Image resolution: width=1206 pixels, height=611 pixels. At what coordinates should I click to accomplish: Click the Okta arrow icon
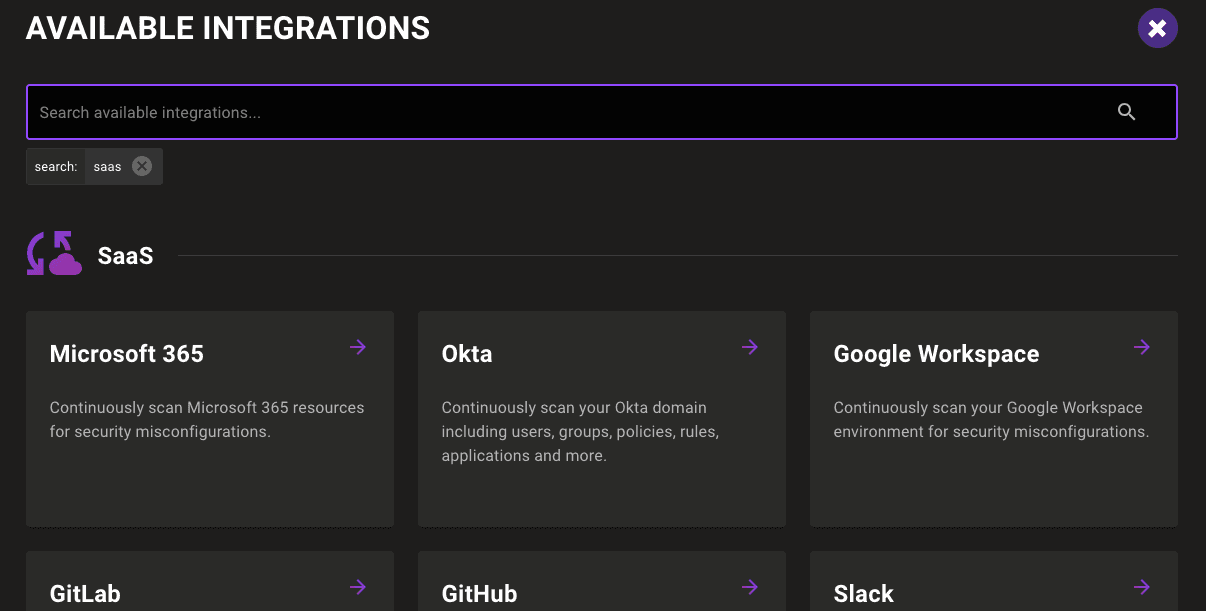point(749,347)
